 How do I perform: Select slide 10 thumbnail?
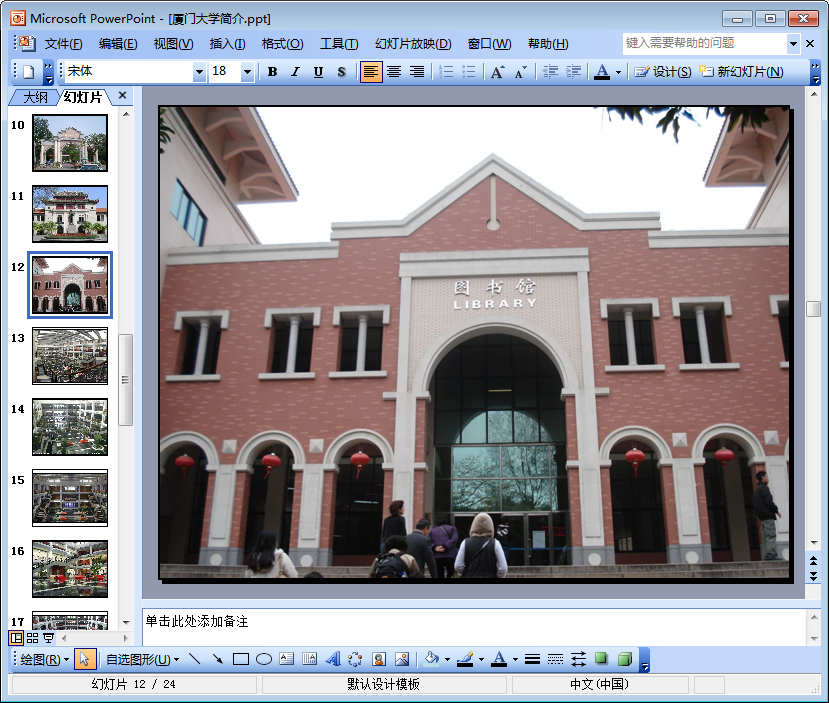click(x=70, y=143)
